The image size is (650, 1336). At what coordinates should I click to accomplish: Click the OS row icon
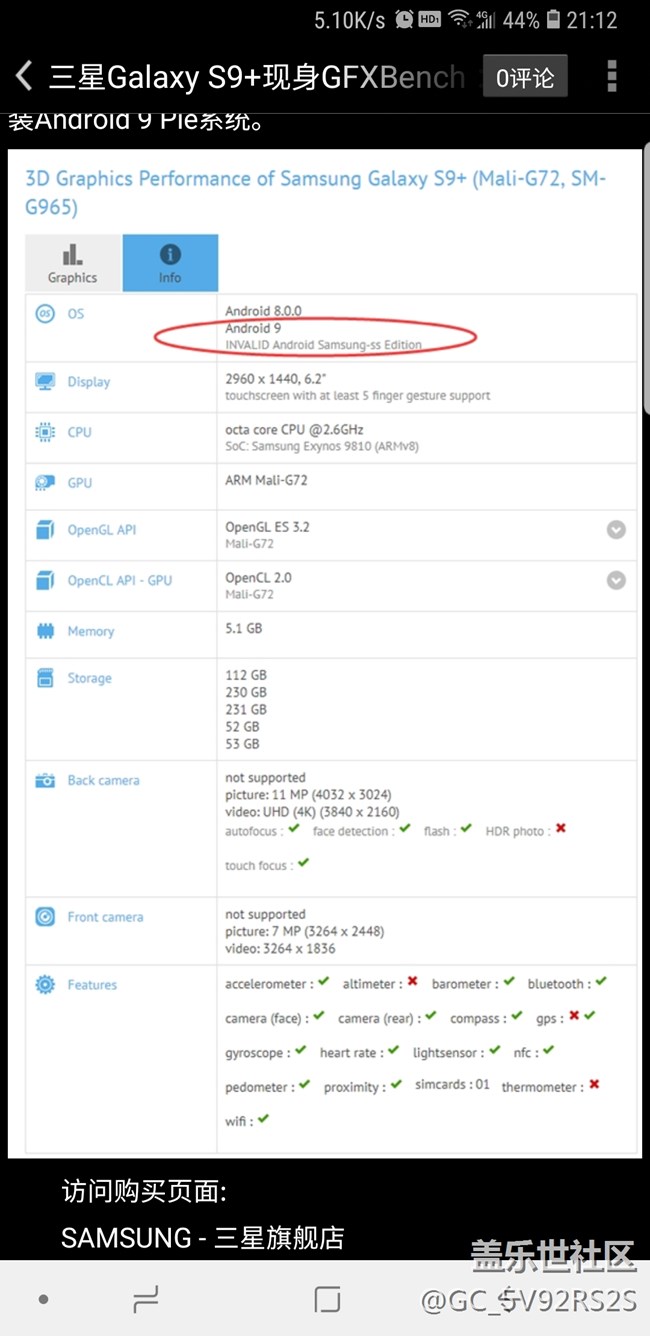click(45, 314)
